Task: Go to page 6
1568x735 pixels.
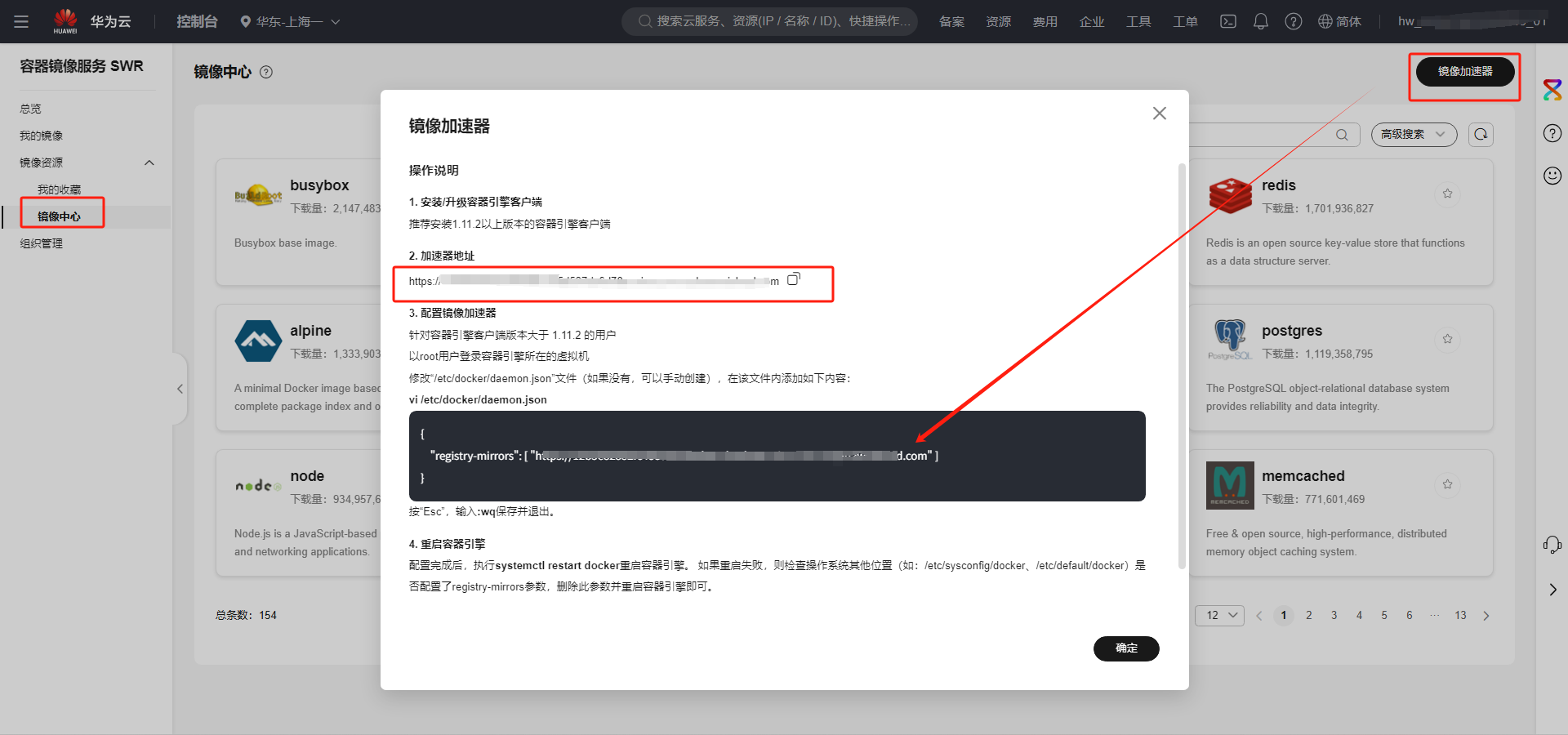Action: pyautogui.click(x=1410, y=615)
